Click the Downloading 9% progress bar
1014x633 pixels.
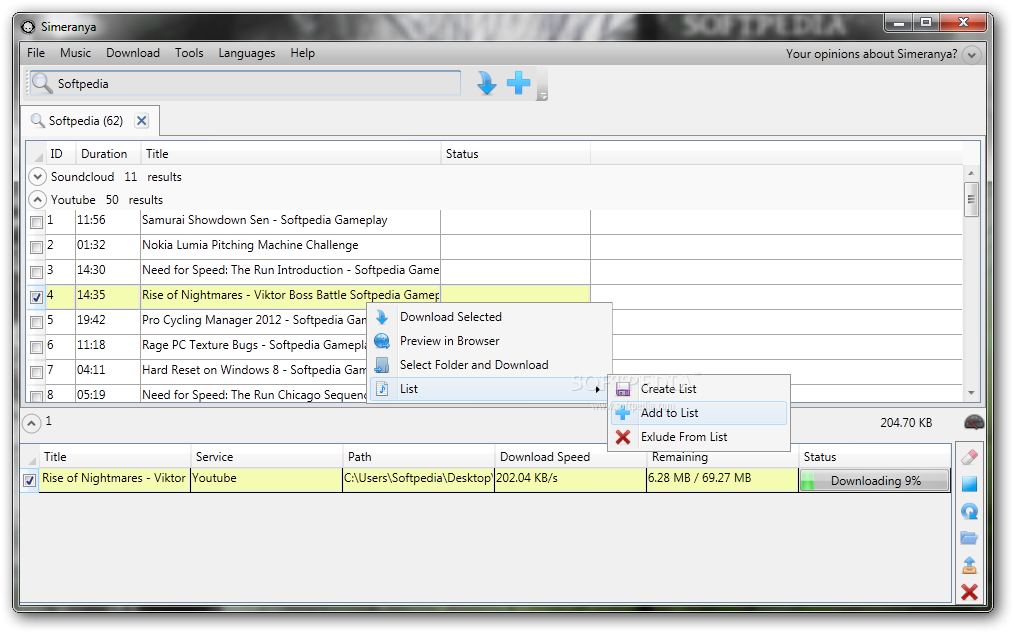coord(875,480)
